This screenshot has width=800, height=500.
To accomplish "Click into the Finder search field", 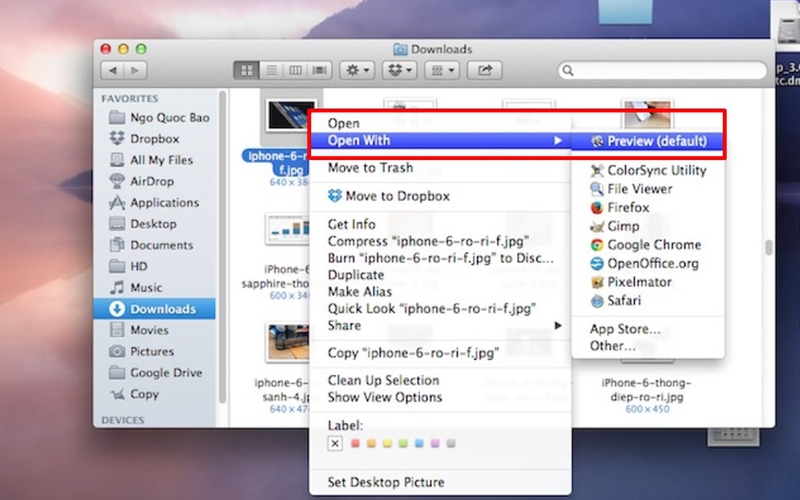I will tap(662, 70).
